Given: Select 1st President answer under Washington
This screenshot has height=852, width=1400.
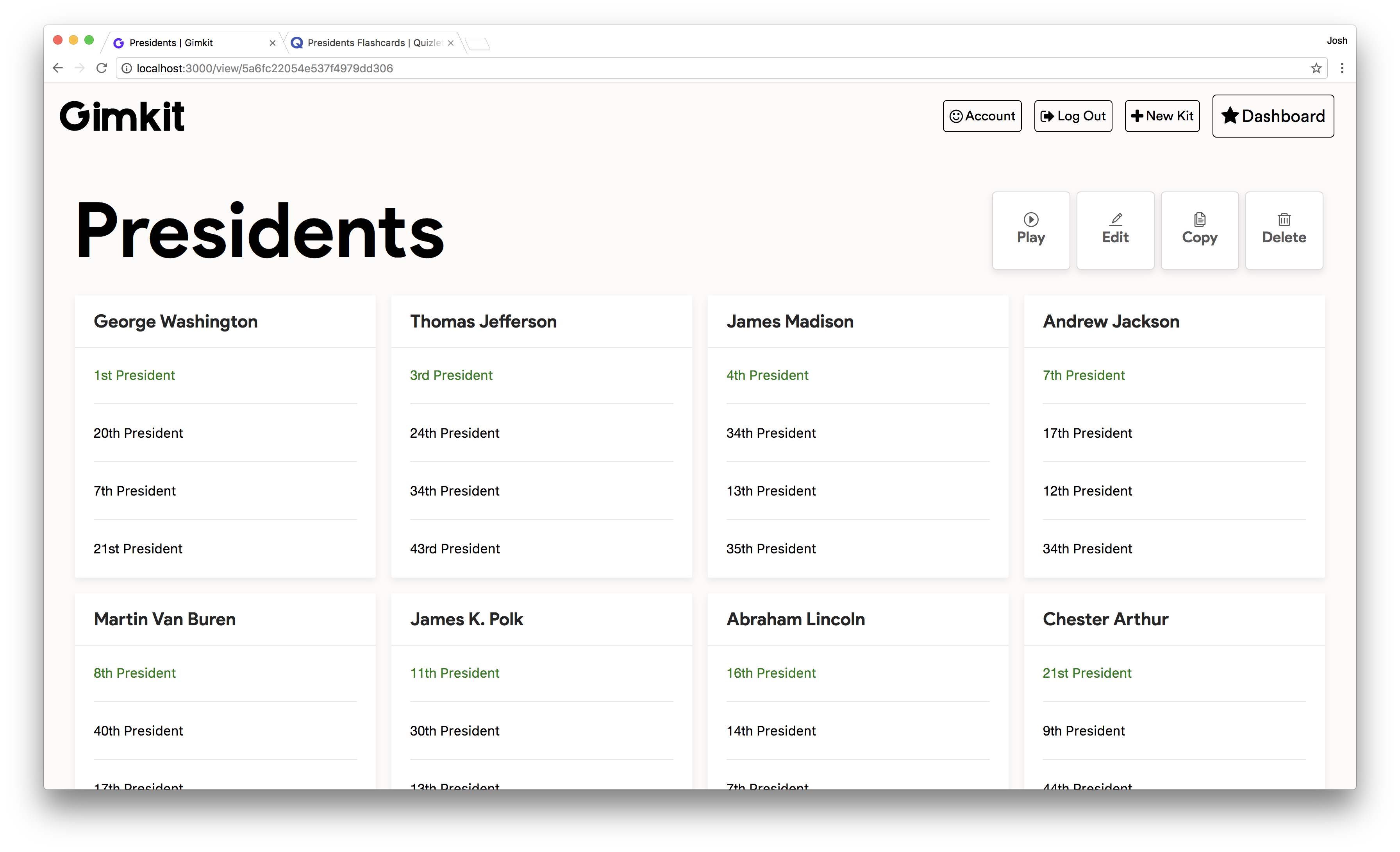Looking at the screenshot, I should tap(134, 375).
